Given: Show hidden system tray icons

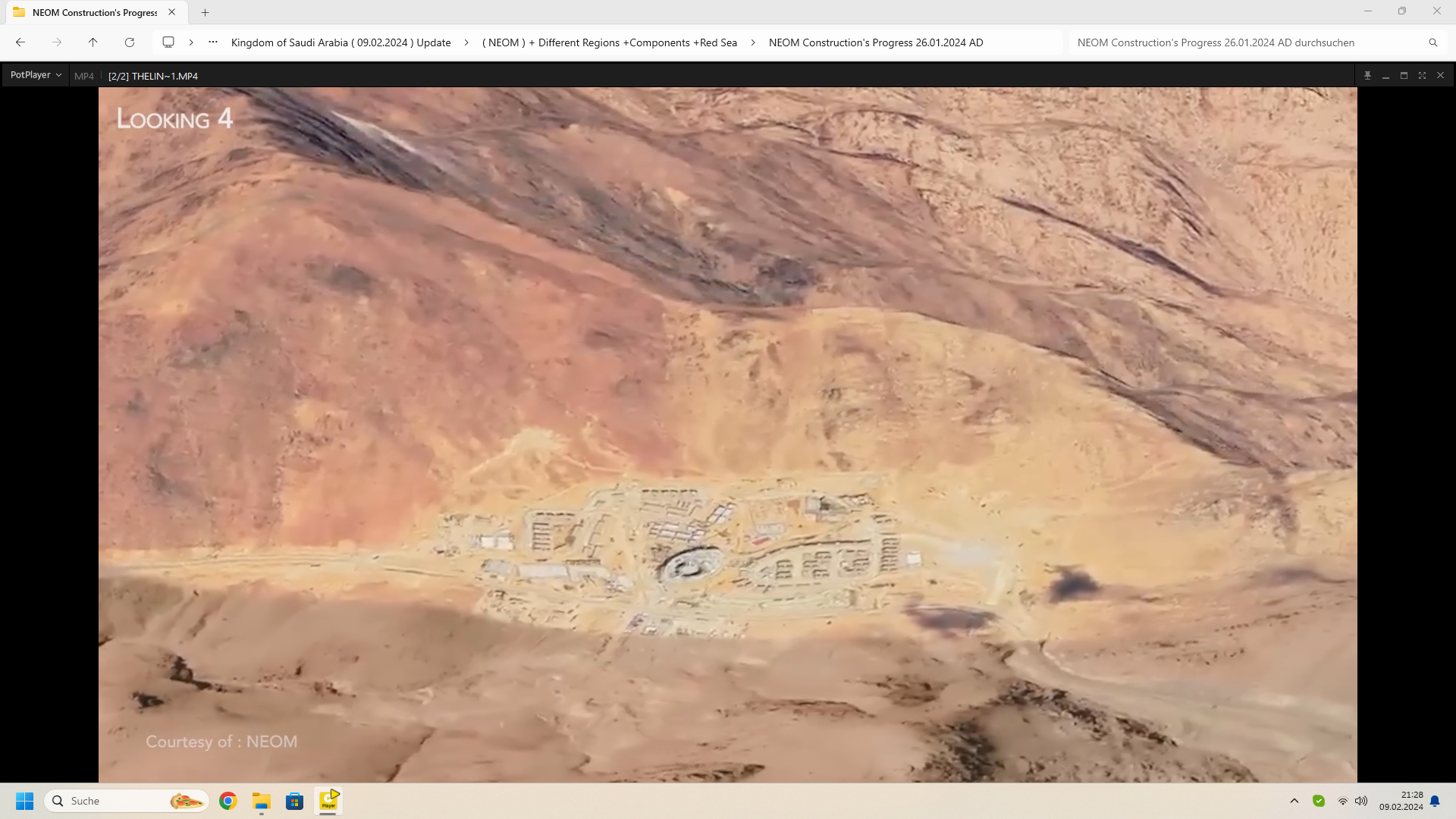Looking at the screenshot, I should [1294, 801].
